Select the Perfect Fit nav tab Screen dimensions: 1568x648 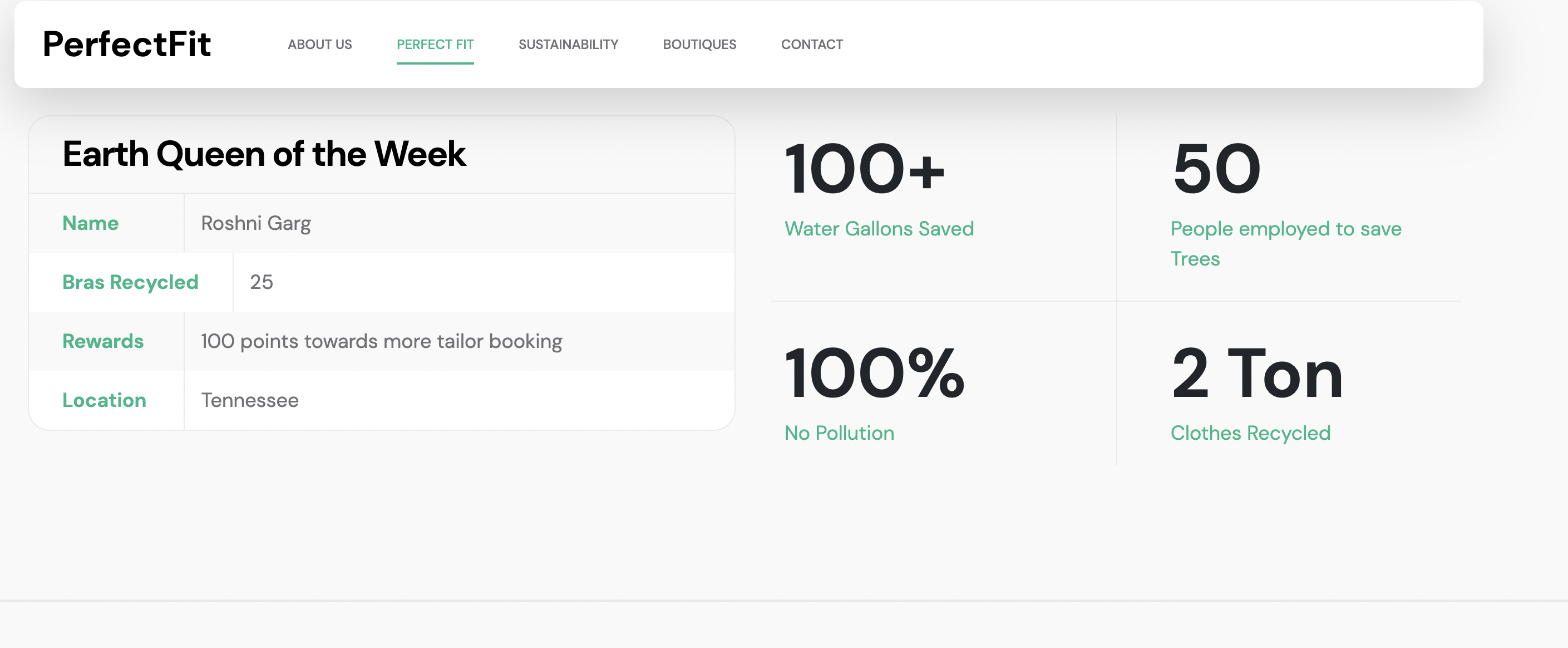coord(435,45)
